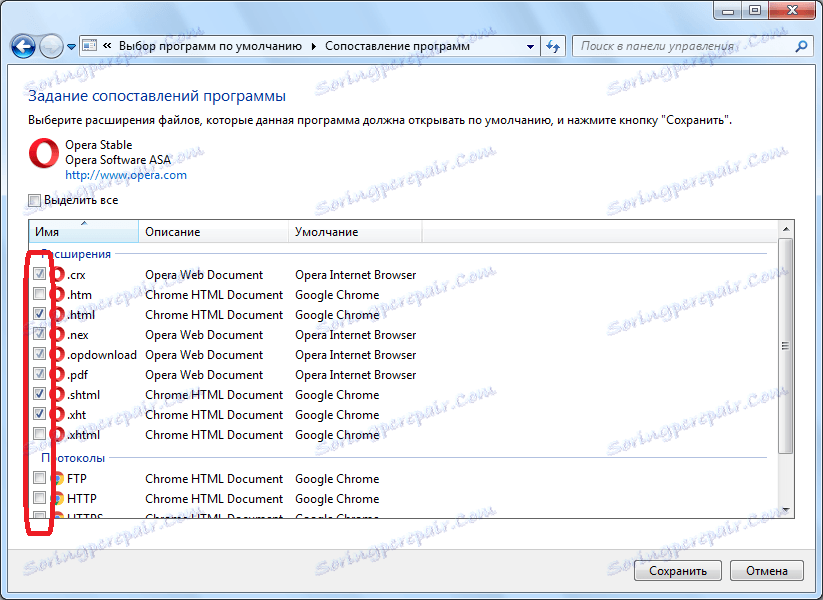The height and width of the screenshot is (600, 823).
Task: Click the Opera icon in the .html row
Action: (x=57, y=314)
